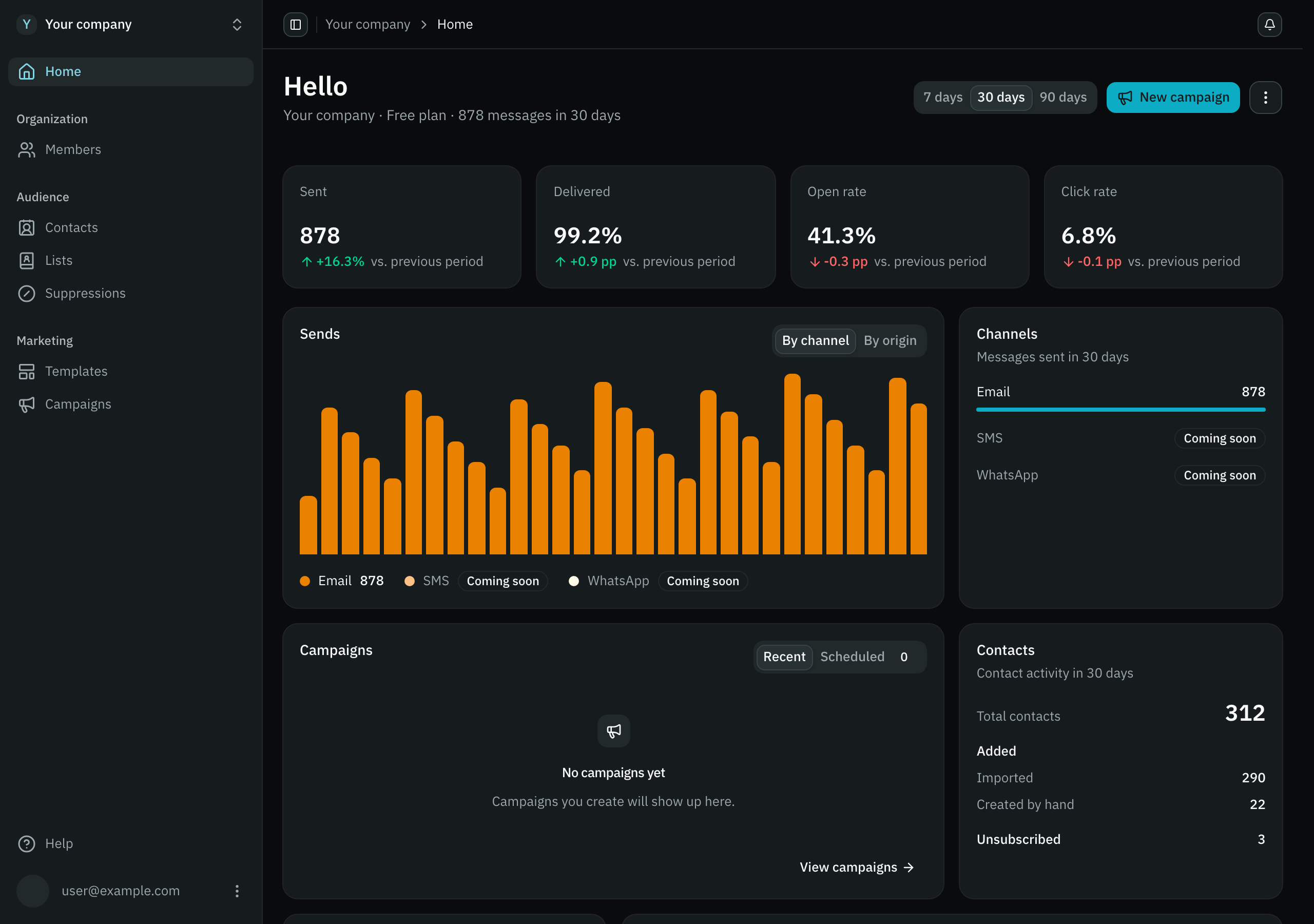
Task: Click the Members people icon
Action: coord(26,149)
